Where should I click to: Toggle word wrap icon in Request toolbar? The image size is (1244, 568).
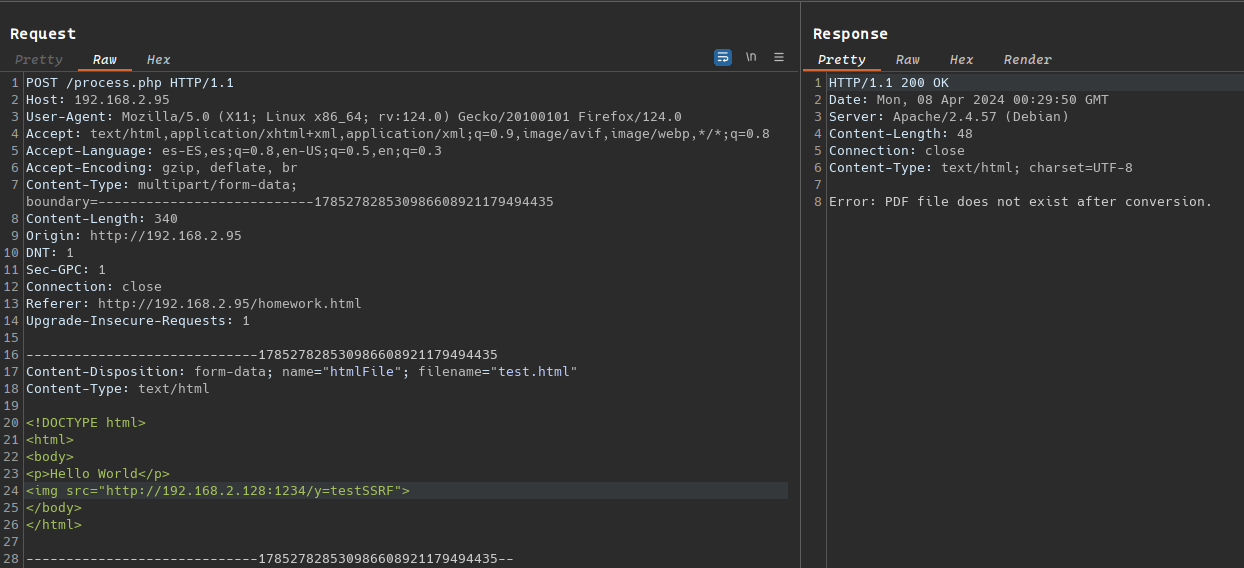tap(723, 57)
